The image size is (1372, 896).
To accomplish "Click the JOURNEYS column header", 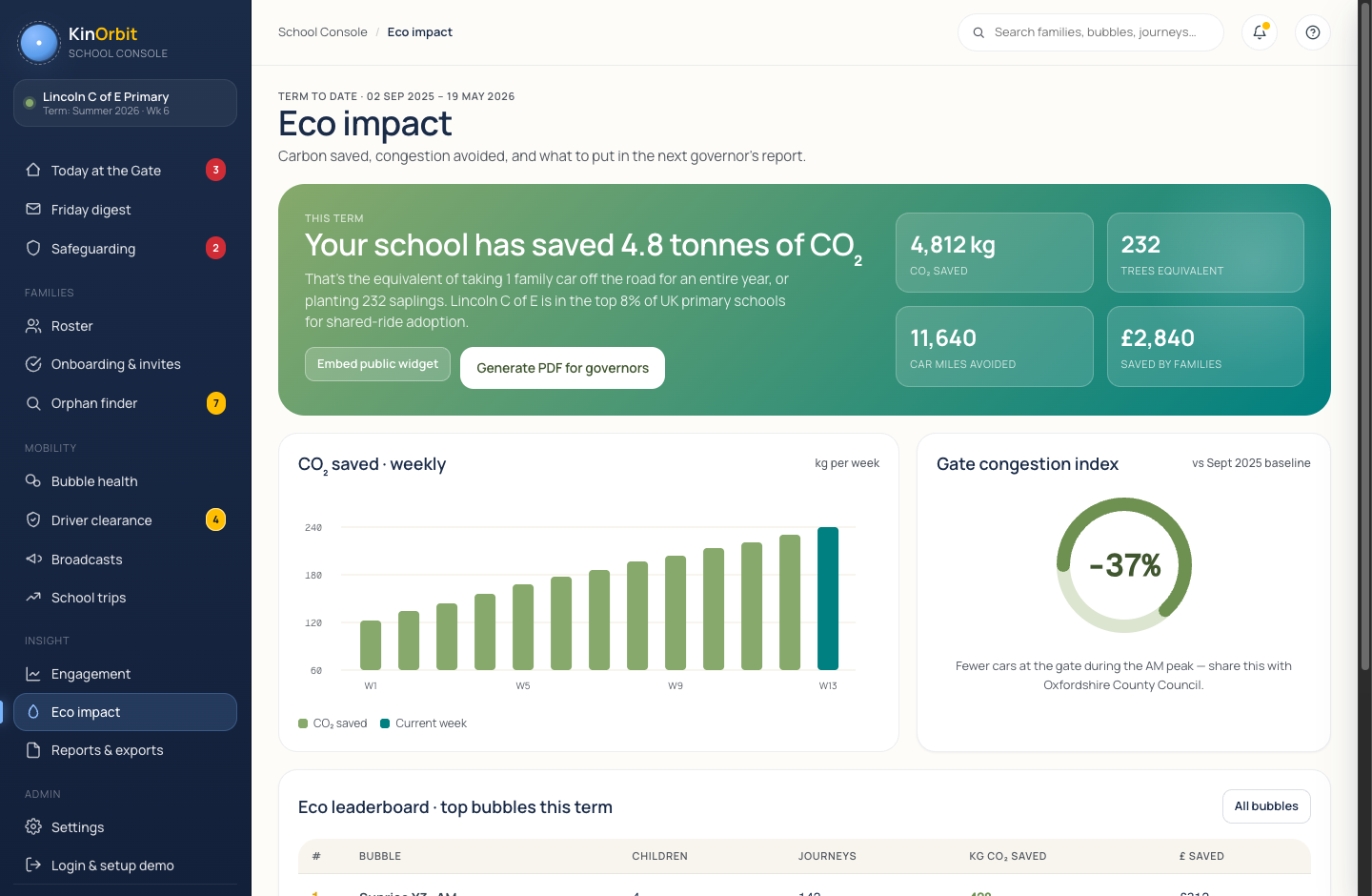I will click(x=827, y=856).
